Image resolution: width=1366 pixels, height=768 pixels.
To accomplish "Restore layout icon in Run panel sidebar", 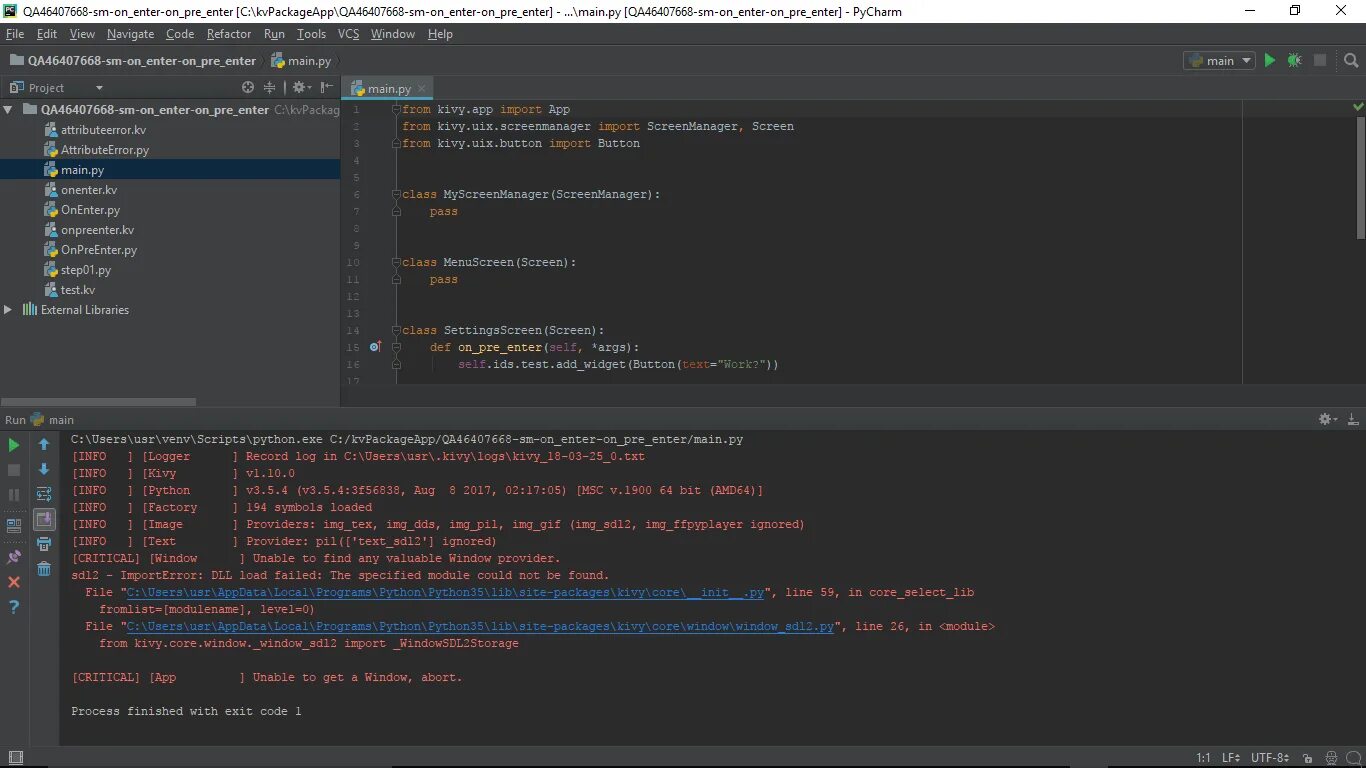I will [14, 525].
